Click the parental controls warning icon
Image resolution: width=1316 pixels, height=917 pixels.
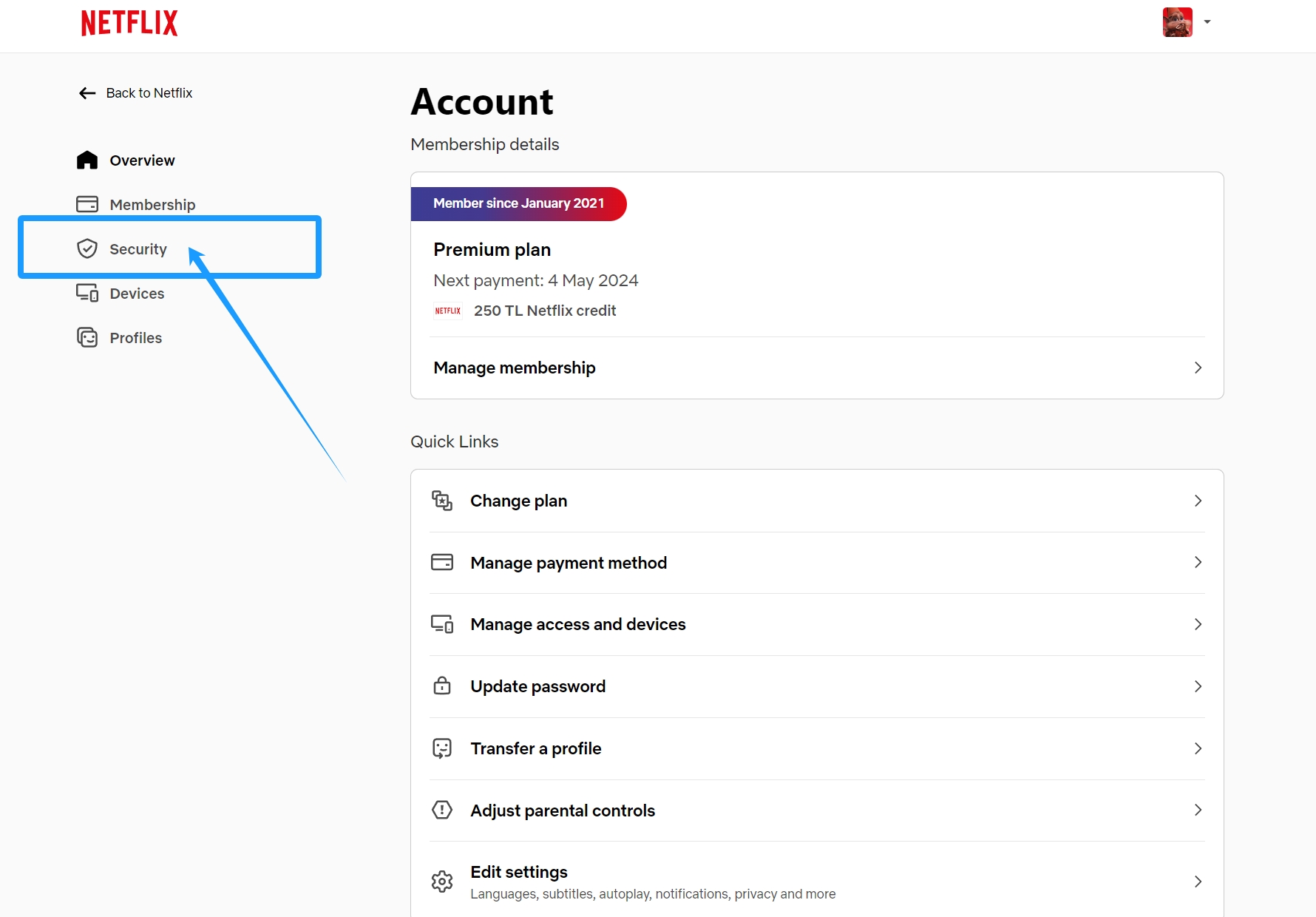pos(442,810)
